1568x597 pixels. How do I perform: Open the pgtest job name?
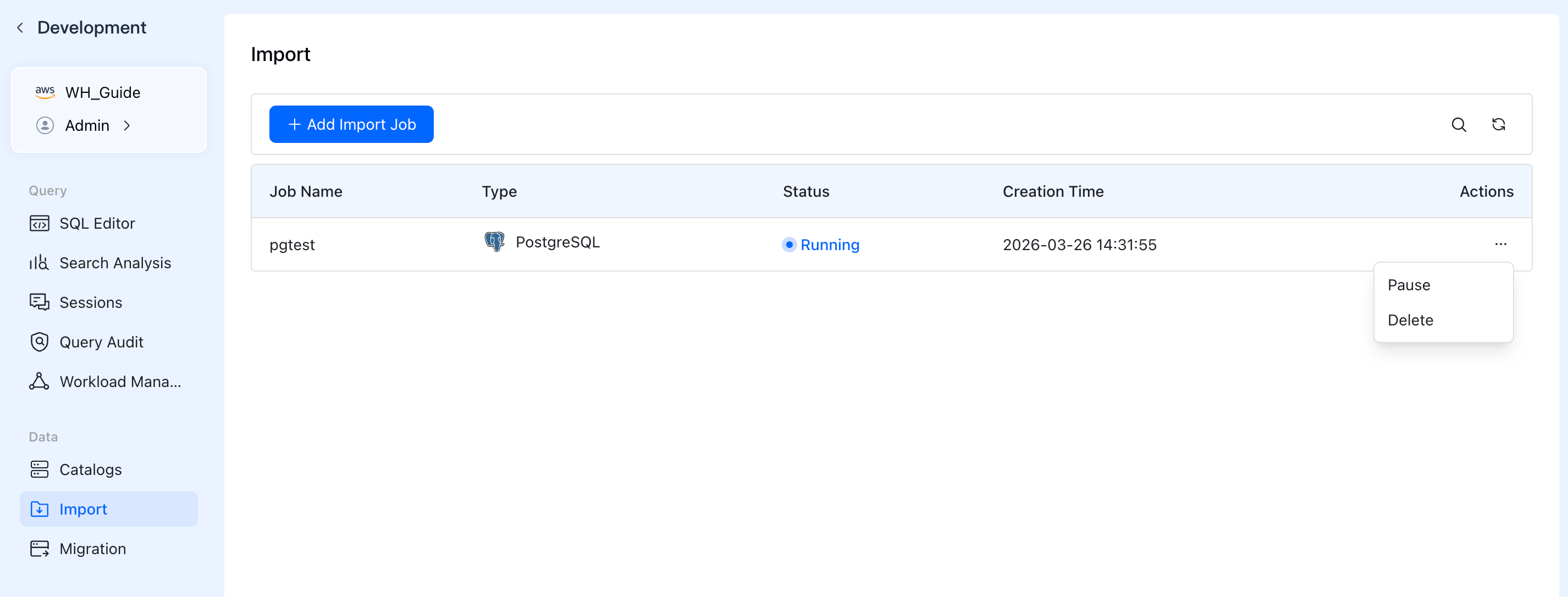pos(291,245)
